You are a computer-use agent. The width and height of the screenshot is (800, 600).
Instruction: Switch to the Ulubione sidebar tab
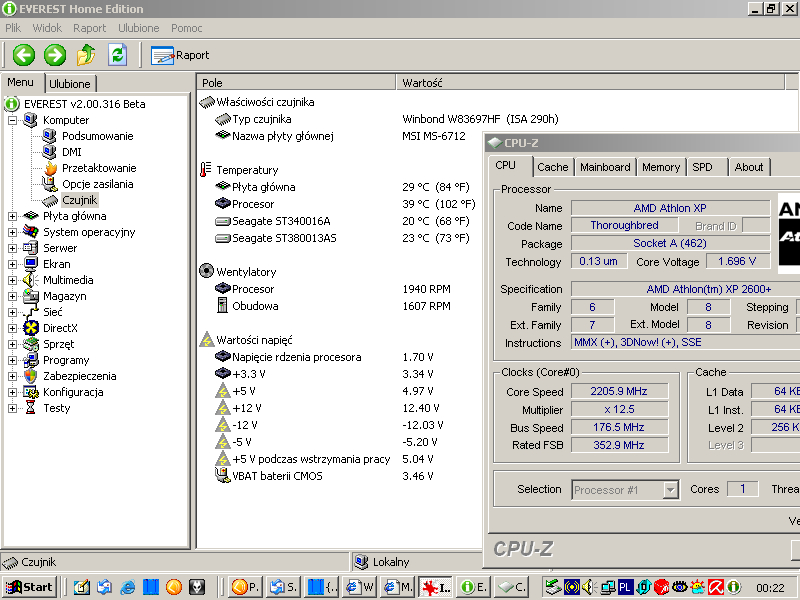click(70, 84)
